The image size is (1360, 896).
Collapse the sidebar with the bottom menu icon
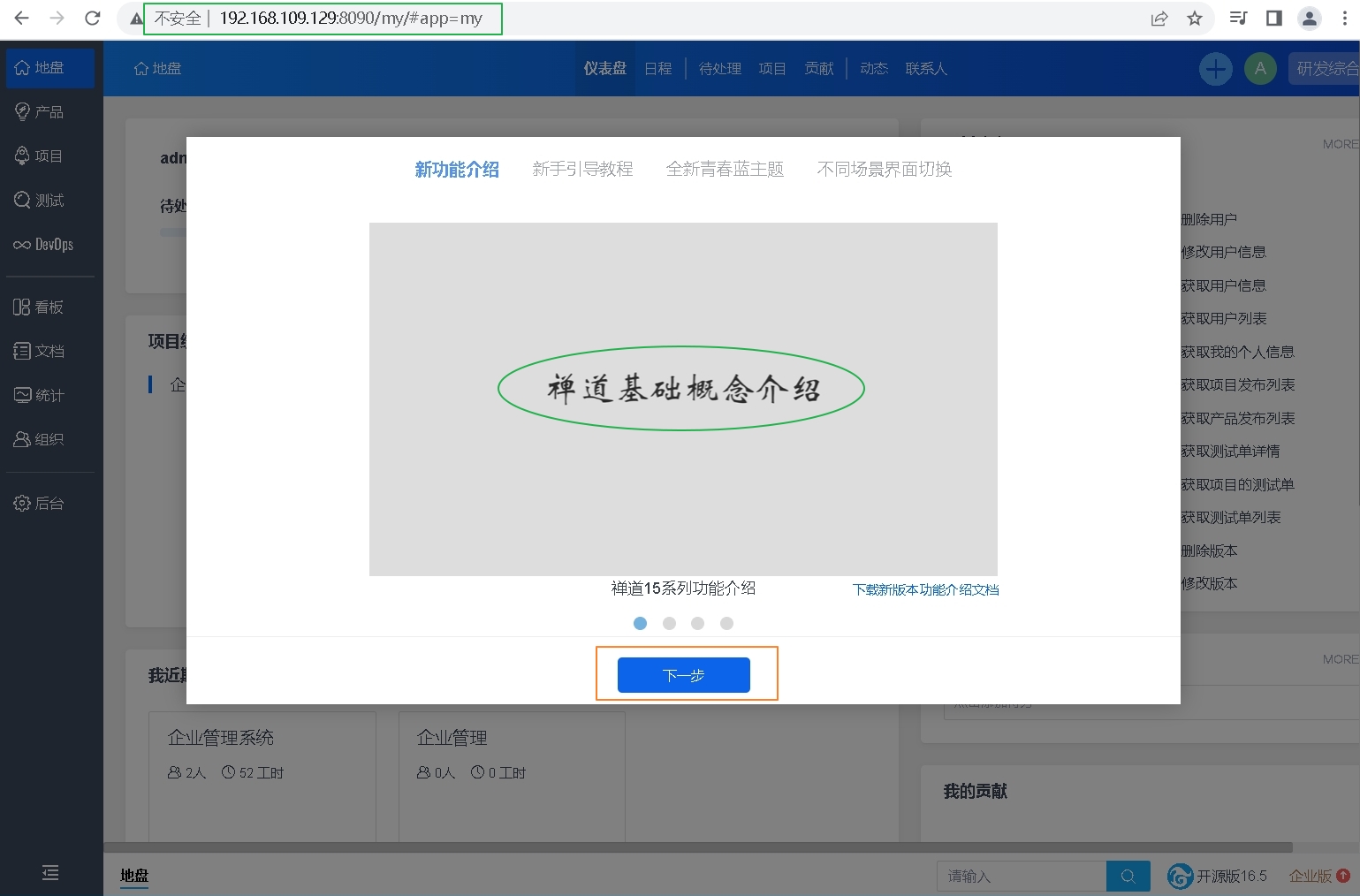click(50, 873)
